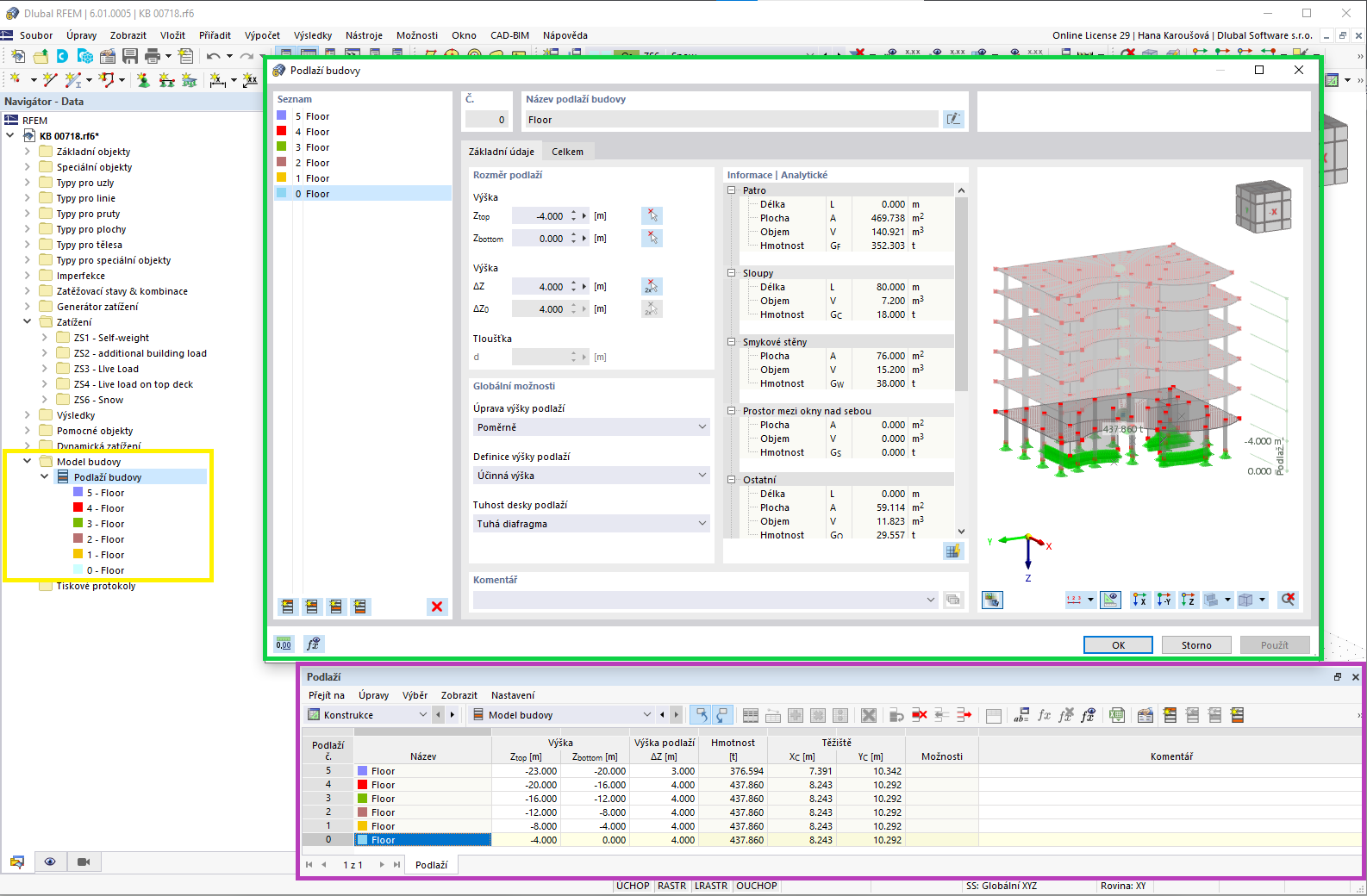Click the blue color swatch of floor 5 in Seznam

(282, 115)
